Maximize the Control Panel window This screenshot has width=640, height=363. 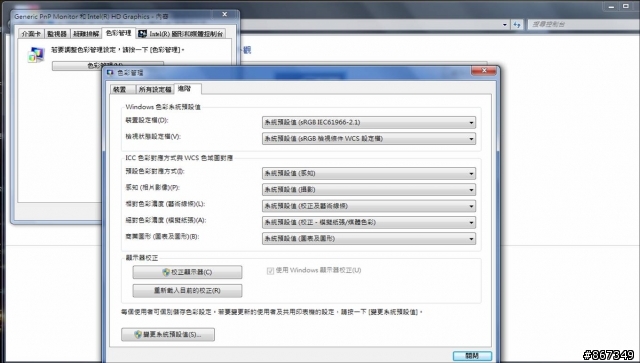point(626,7)
